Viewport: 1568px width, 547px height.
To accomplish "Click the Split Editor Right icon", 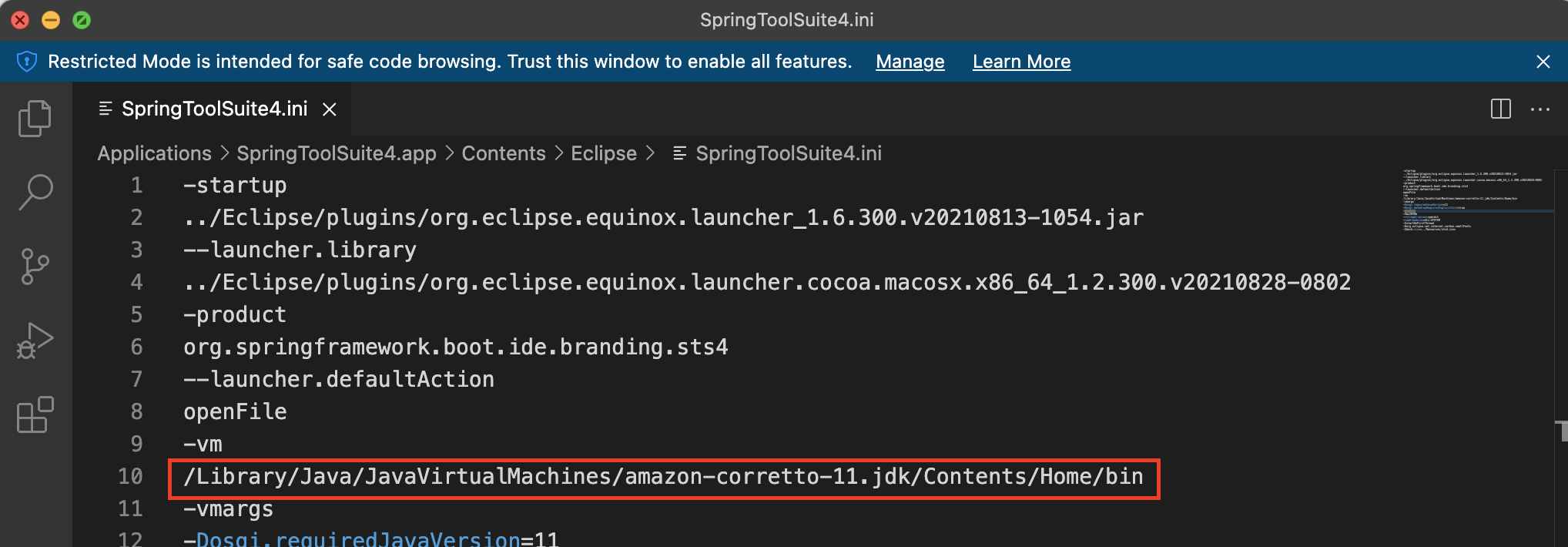I will tap(1500, 109).
